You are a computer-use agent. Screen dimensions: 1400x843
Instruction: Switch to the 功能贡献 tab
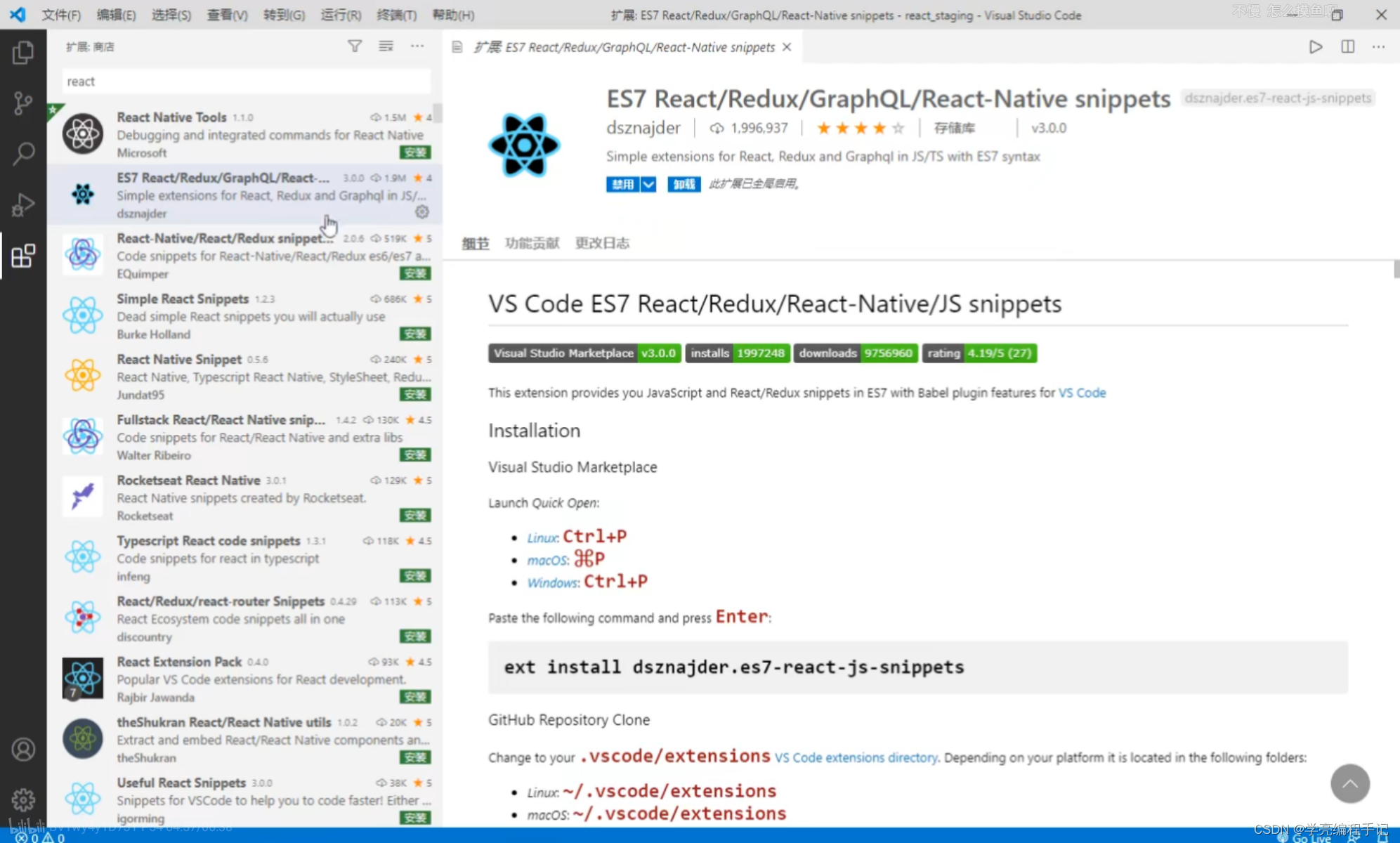[x=532, y=243]
